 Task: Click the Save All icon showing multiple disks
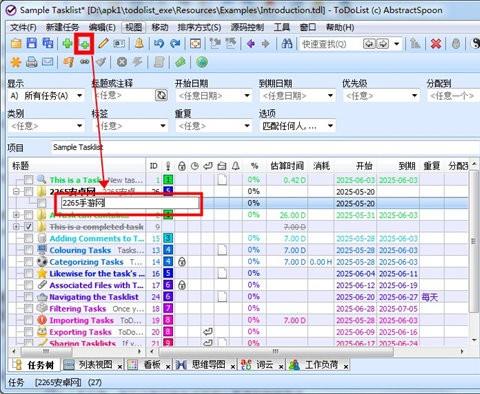[48, 44]
